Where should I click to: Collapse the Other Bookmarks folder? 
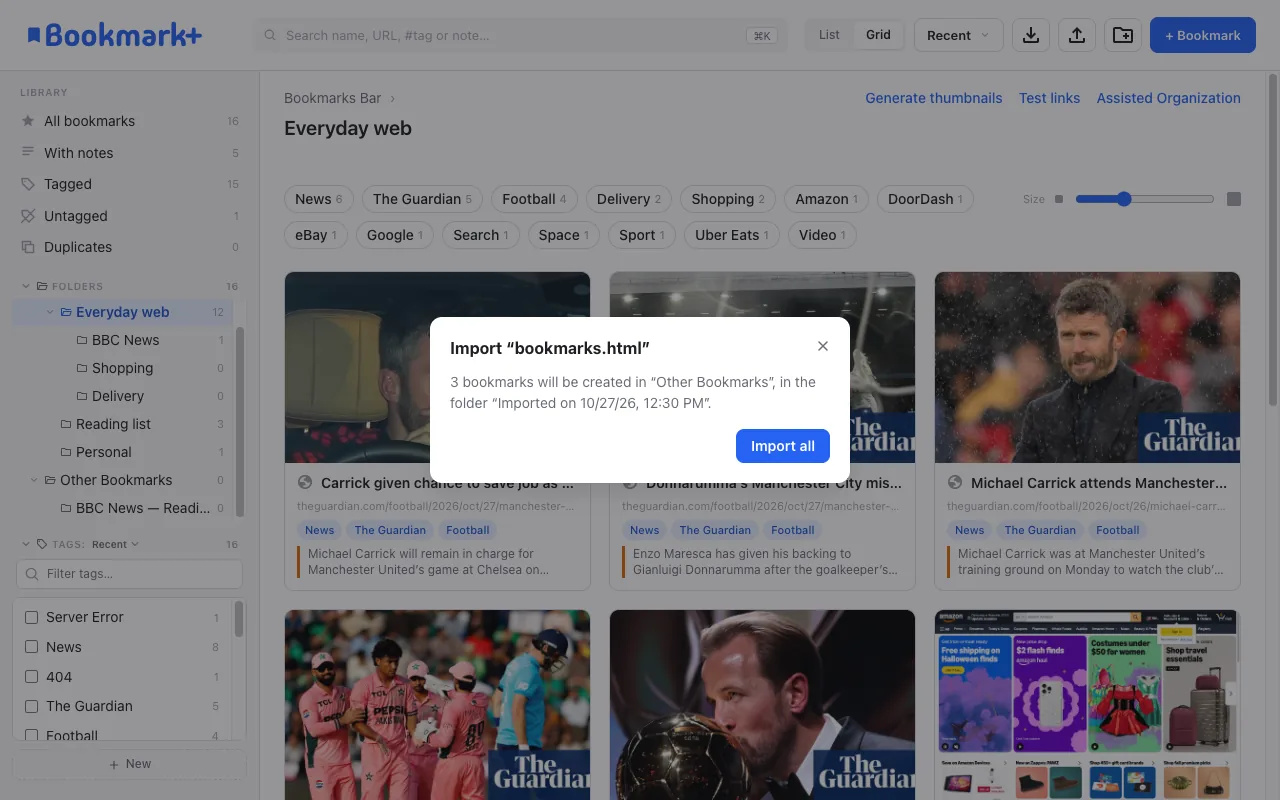(x=34, y=480)
